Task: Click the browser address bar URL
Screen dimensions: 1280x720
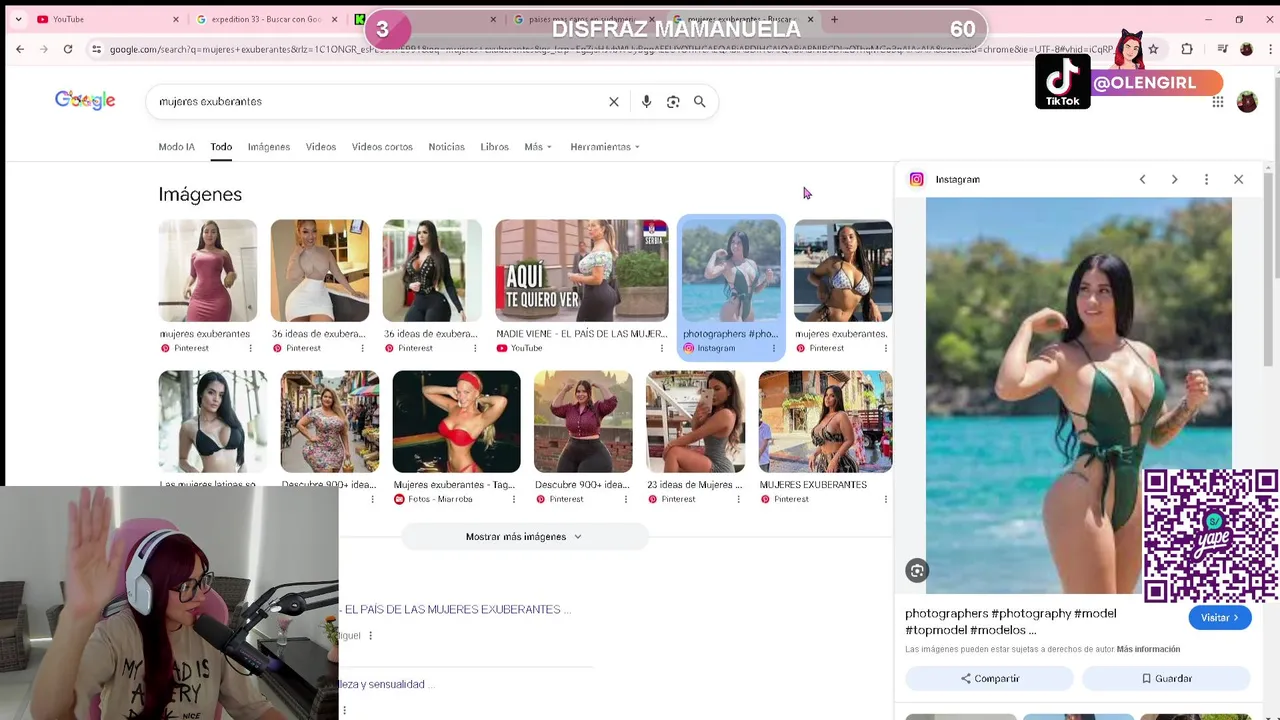Action: point(610,49)
